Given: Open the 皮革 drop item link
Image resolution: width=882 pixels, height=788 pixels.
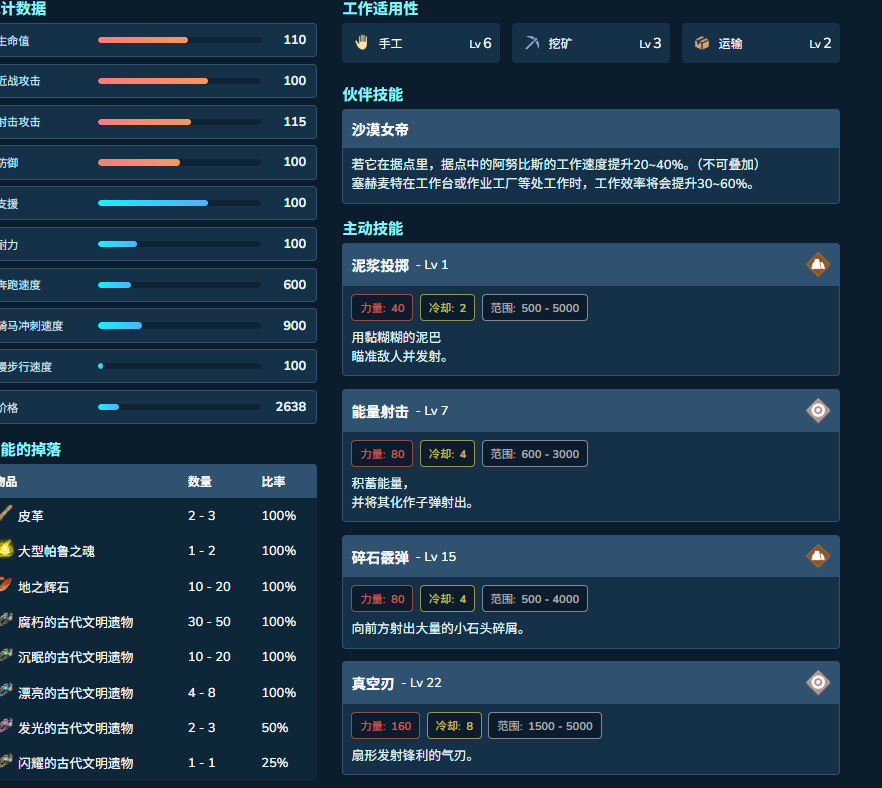Looking at the screenshot, I should click(30, 516).
